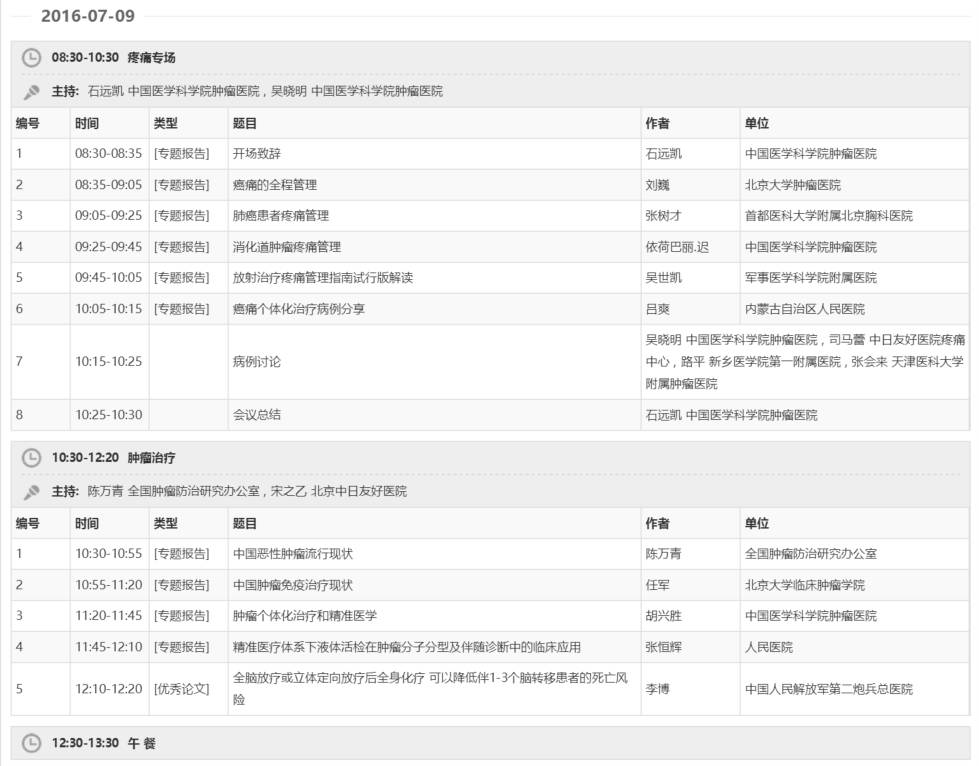The height and width of the screenshot is (766, 979).
Task: Click the topic starting 精准医疗体系下液体活检
Action: coord(406,647)
